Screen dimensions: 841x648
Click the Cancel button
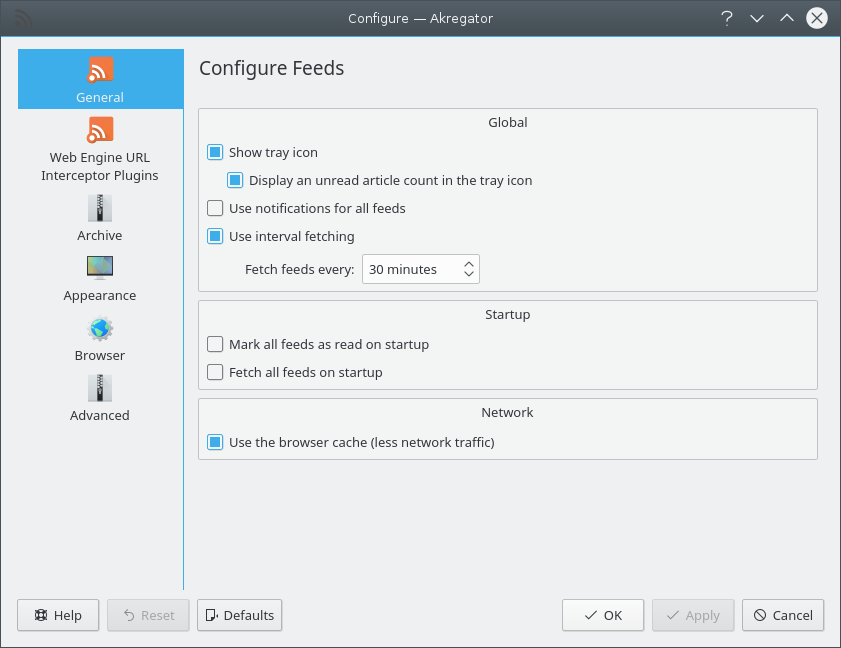click(x=783, y=616)
